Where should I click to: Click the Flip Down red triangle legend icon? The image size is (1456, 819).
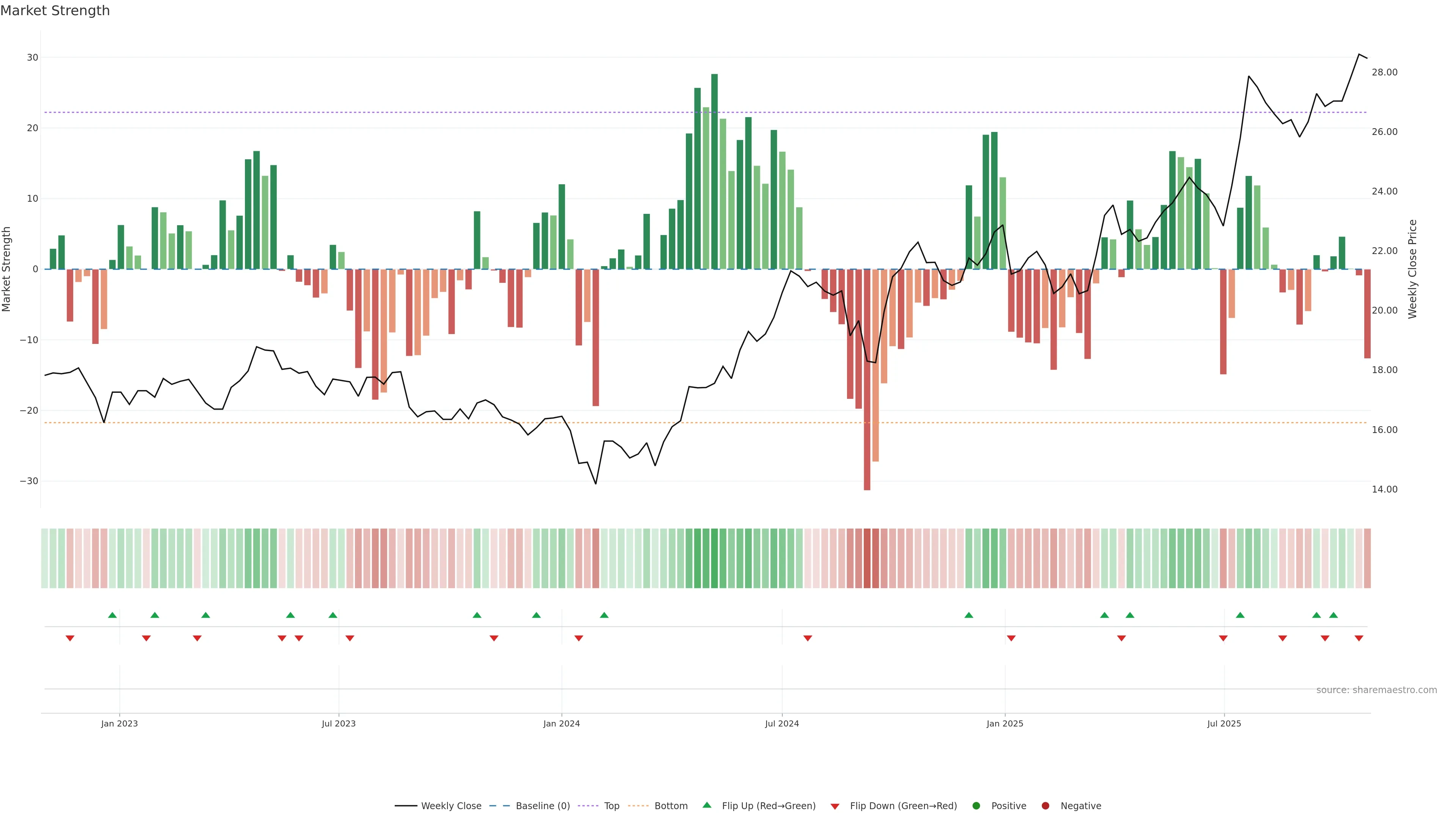coord(835,806)
